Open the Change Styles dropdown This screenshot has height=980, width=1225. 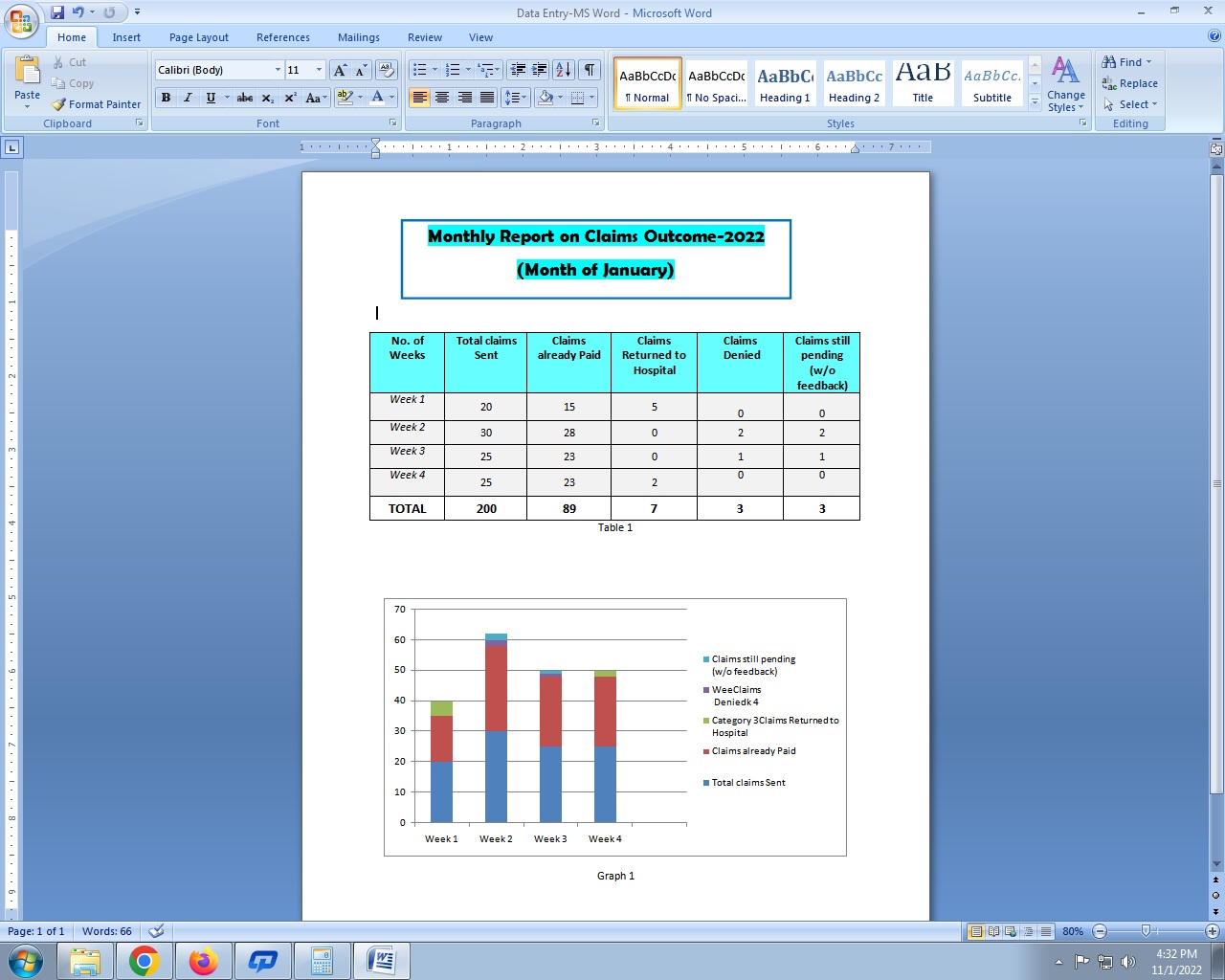pyautogui.click(x=1066, y=84)
